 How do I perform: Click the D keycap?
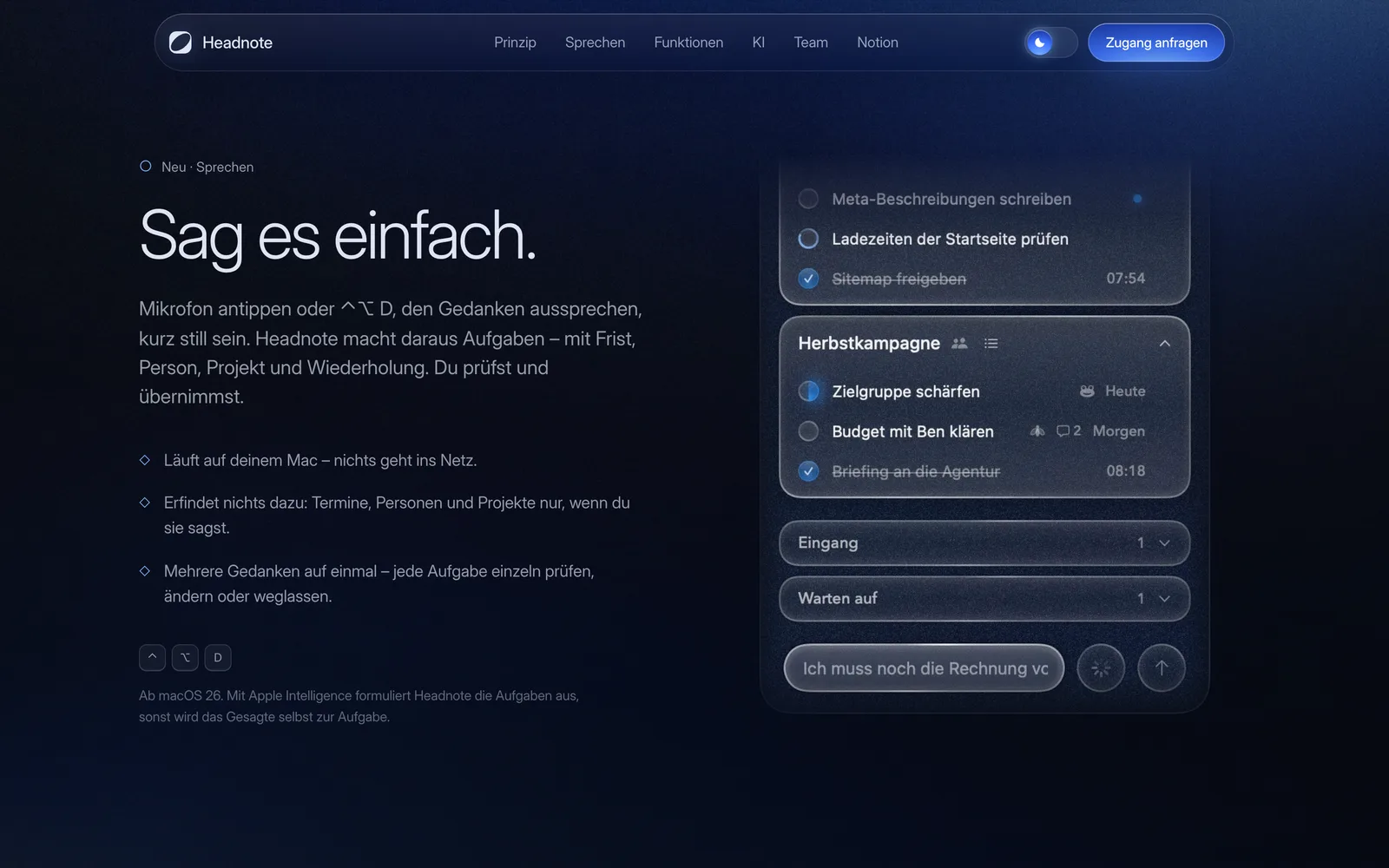[x=218, y=657]
